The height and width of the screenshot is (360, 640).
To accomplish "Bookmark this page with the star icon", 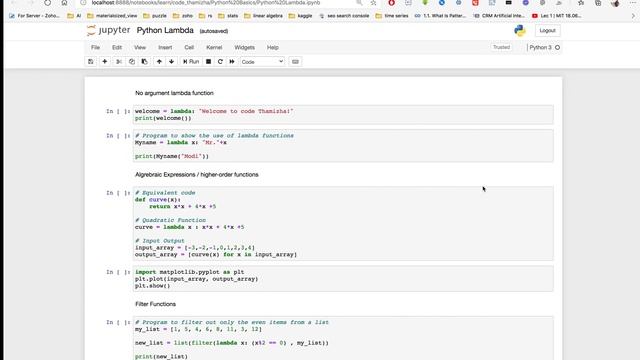I will click(x=373, y=2).
